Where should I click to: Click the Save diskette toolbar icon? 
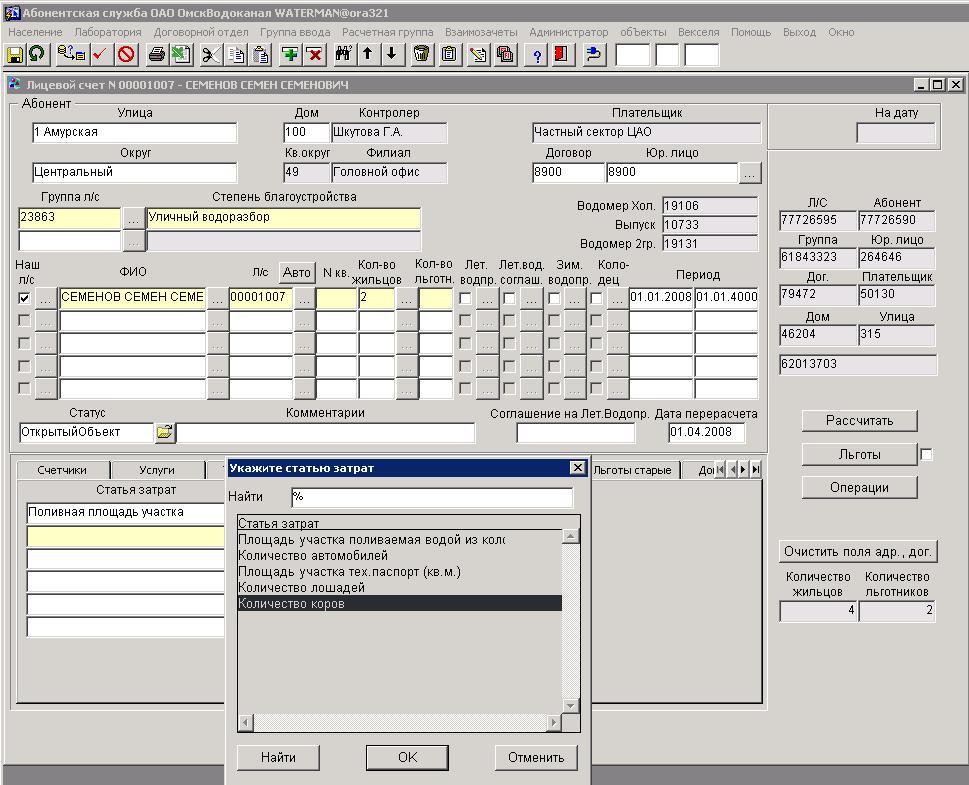[15, 55]
